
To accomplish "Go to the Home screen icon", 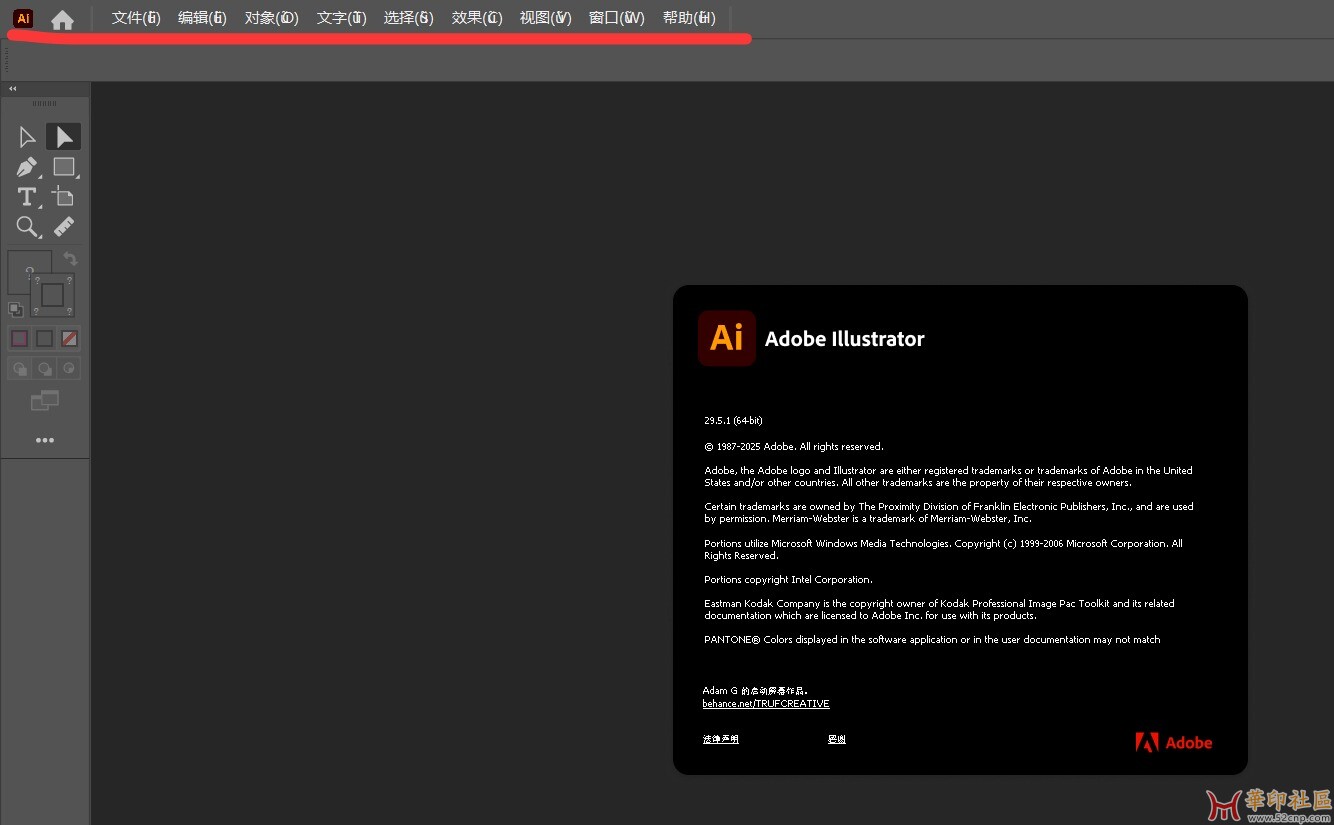I will [62, 19].
